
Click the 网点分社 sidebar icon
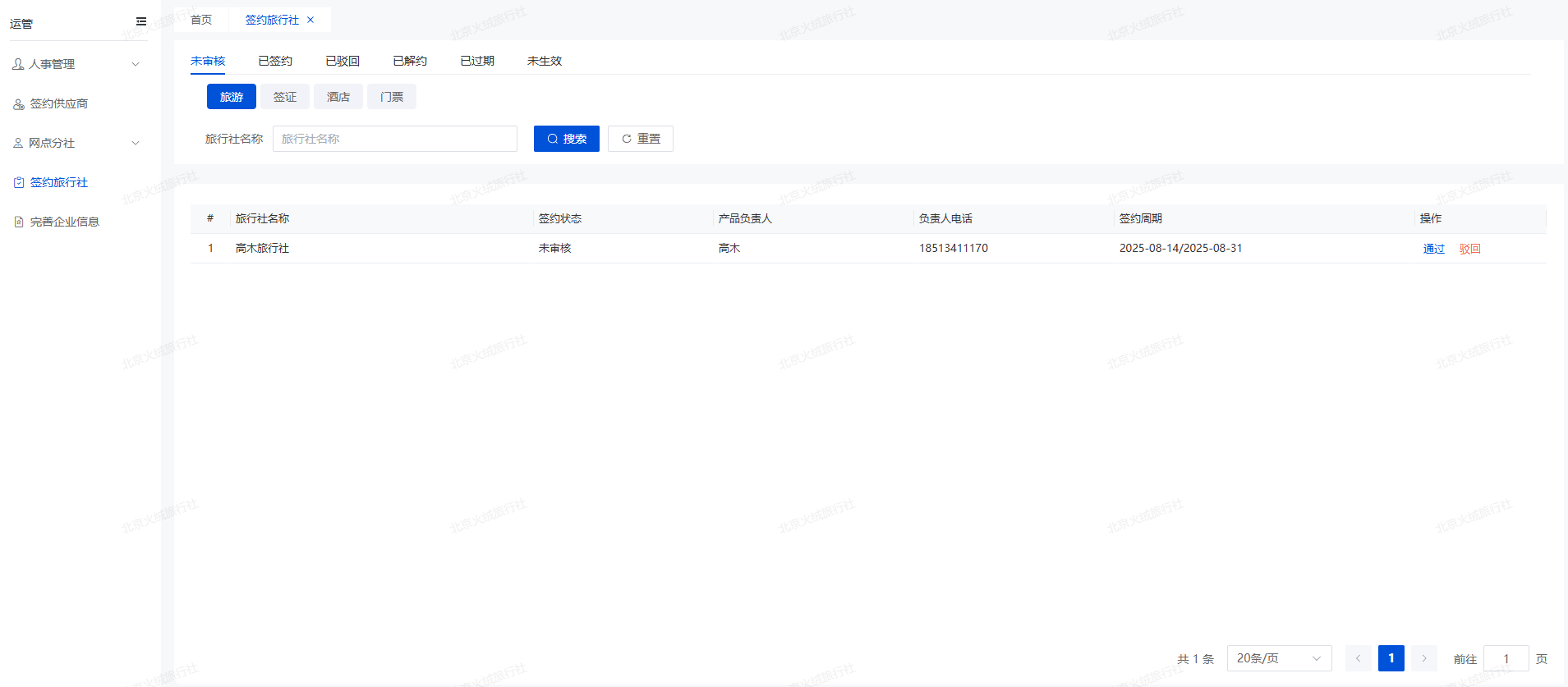[x=18, y=143]
